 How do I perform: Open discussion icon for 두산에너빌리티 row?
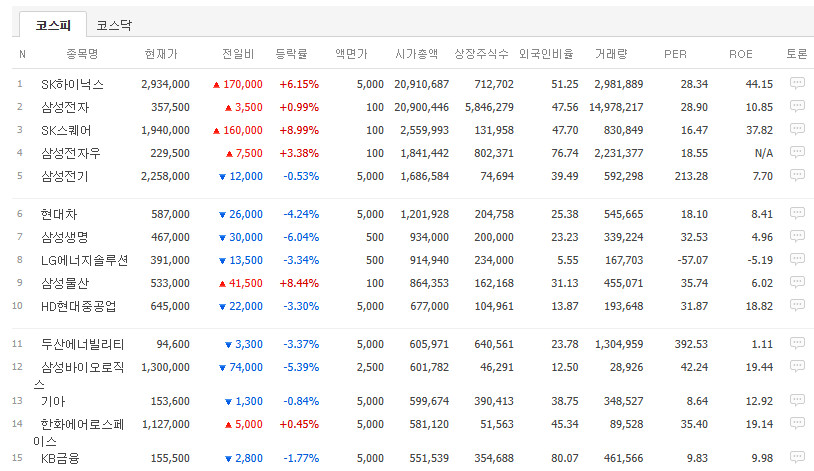tap(797, 343)
